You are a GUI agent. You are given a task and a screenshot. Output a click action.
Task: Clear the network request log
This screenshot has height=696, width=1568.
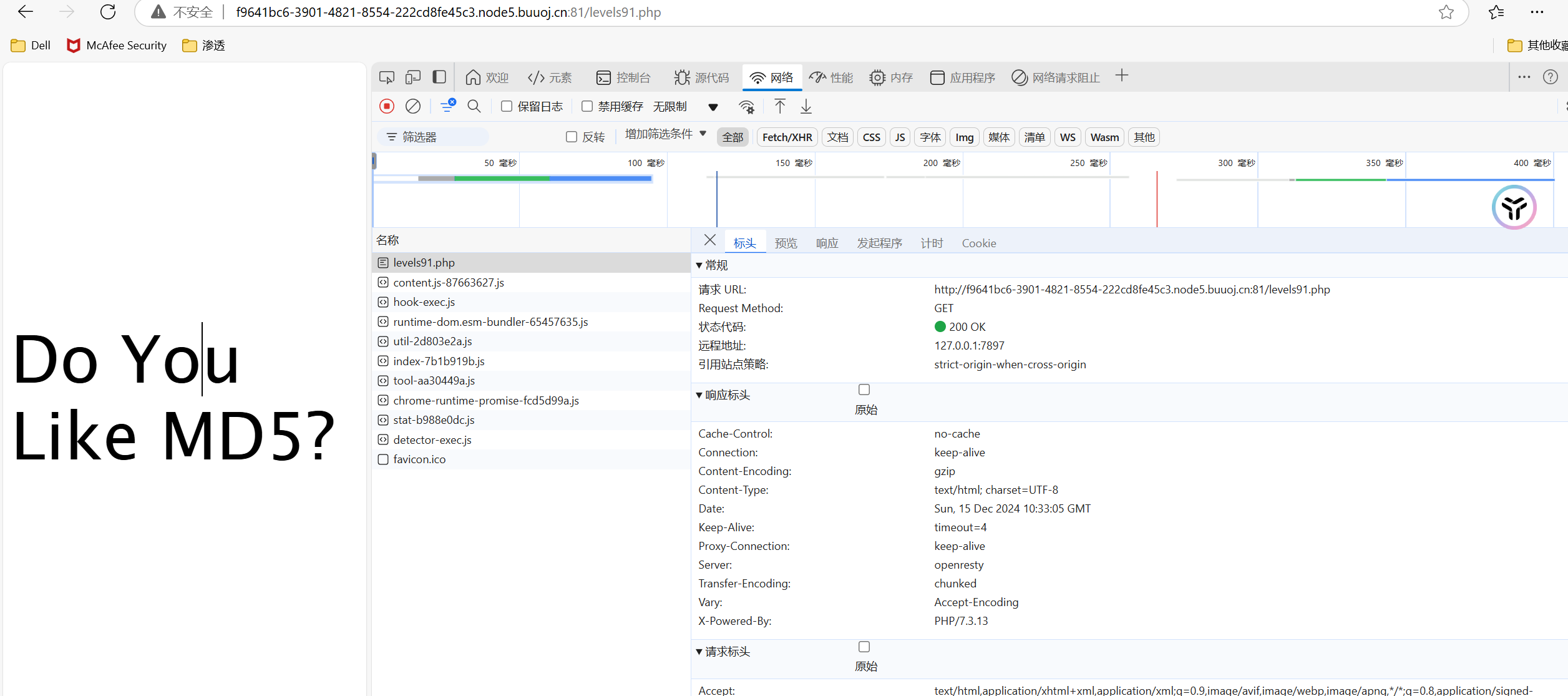(412, 106)
